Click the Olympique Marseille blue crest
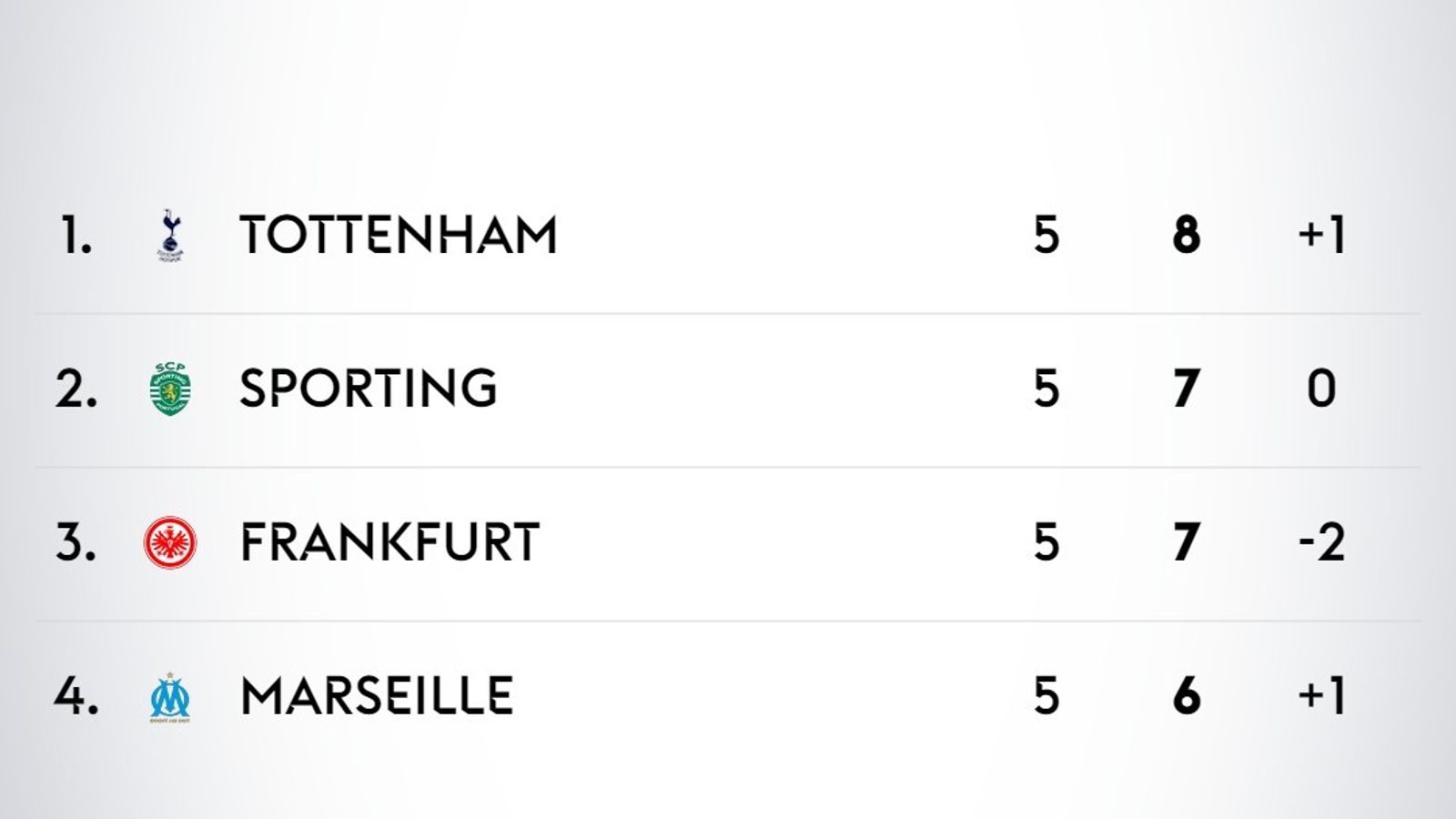 point(170,698)
